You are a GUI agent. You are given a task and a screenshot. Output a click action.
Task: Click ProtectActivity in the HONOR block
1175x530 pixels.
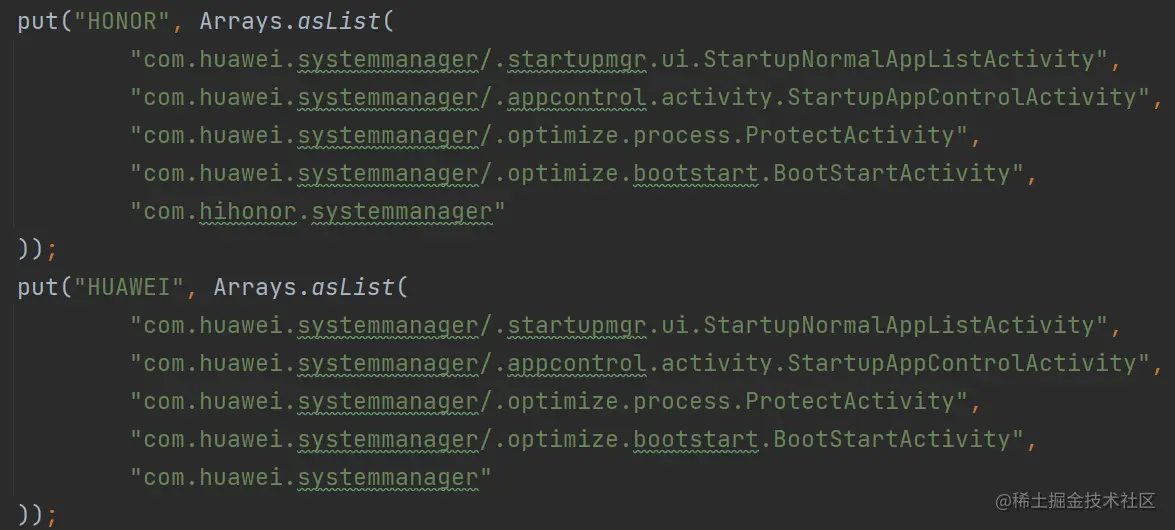pos(850,135)
